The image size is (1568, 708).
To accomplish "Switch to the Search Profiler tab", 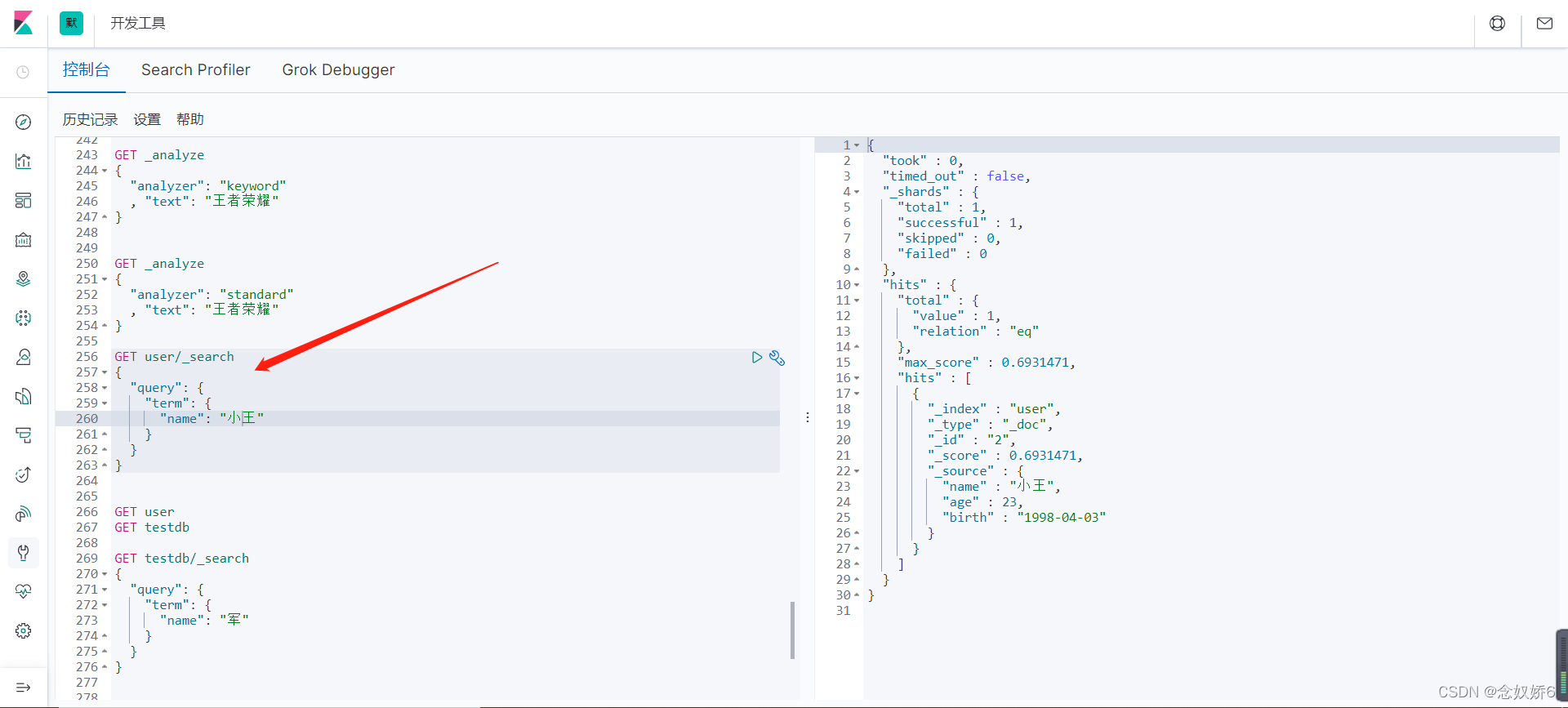I will (196, 70).
